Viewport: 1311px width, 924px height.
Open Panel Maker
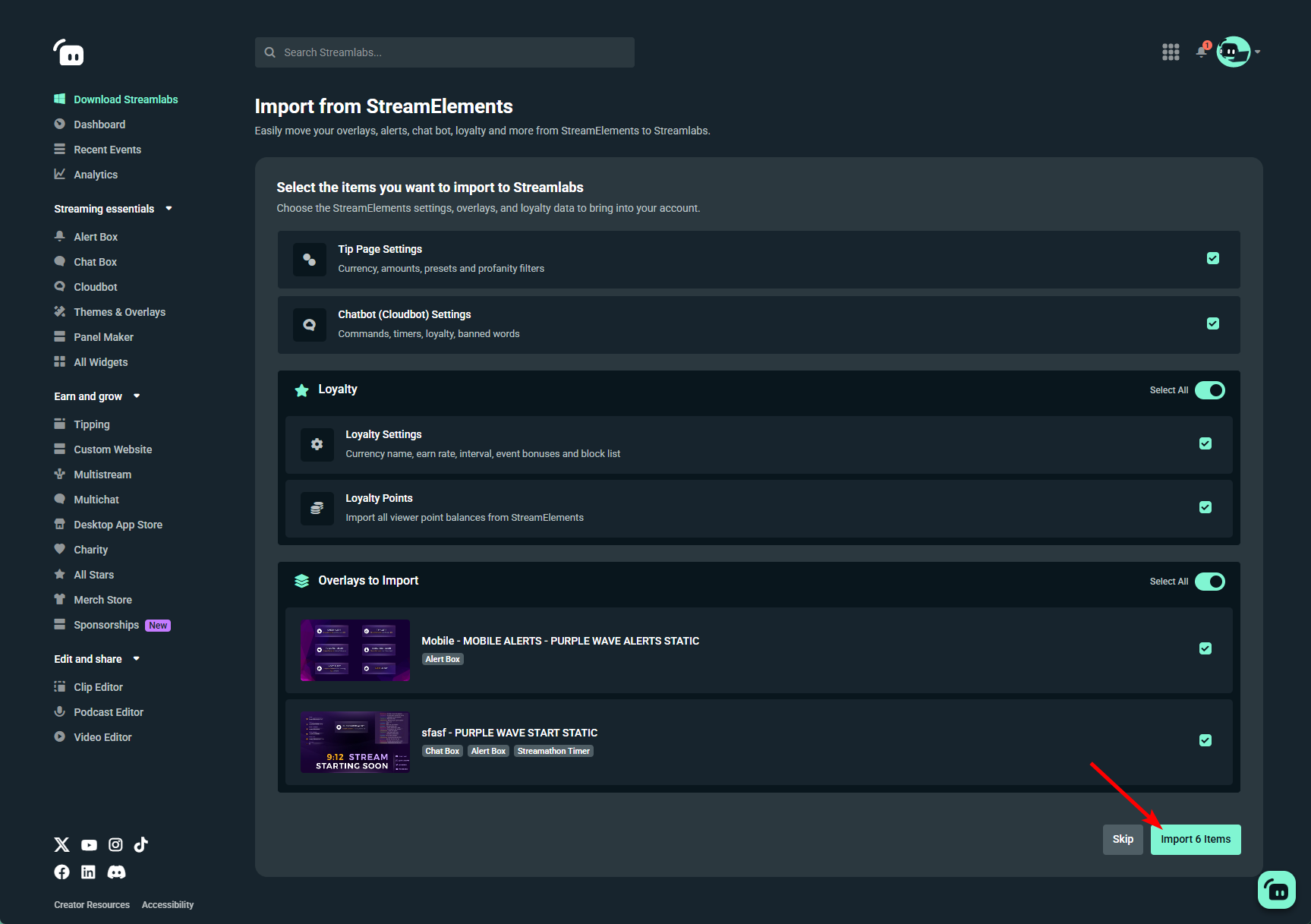point(94,337)
